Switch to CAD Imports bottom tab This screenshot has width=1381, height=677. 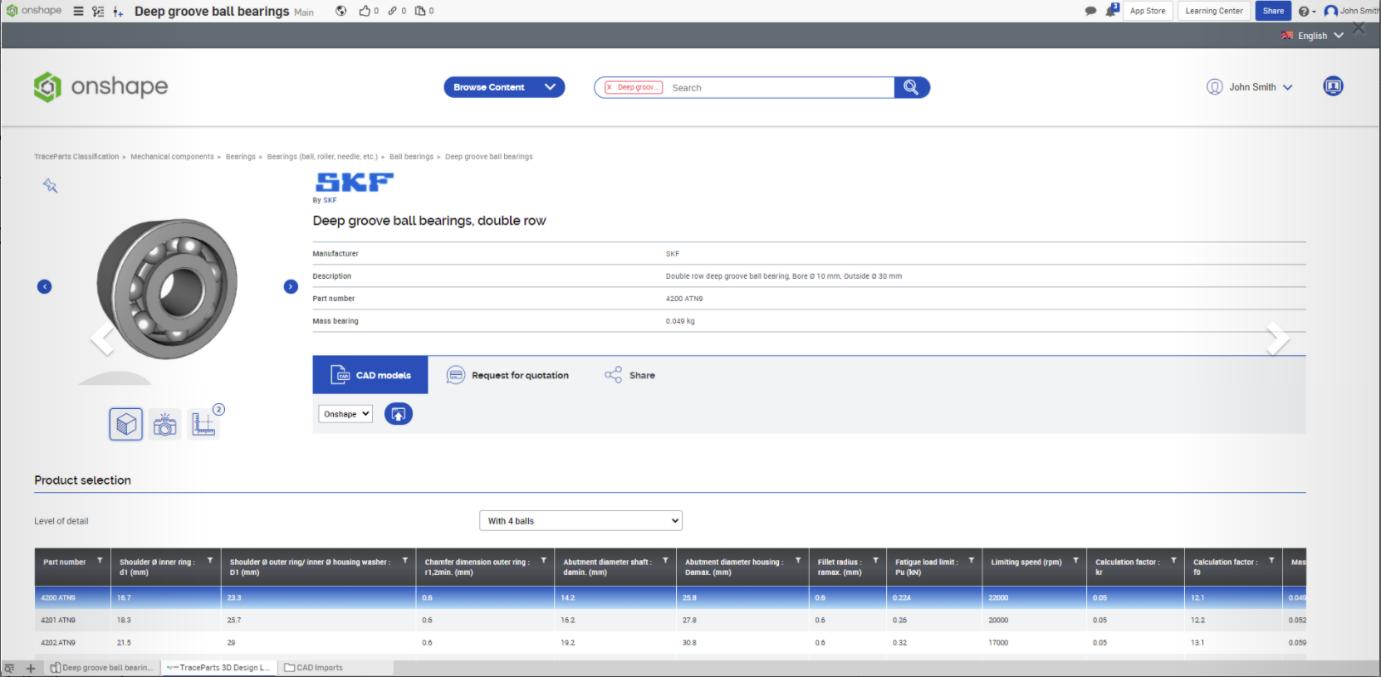pyautogui.click(x=314, y=667)
